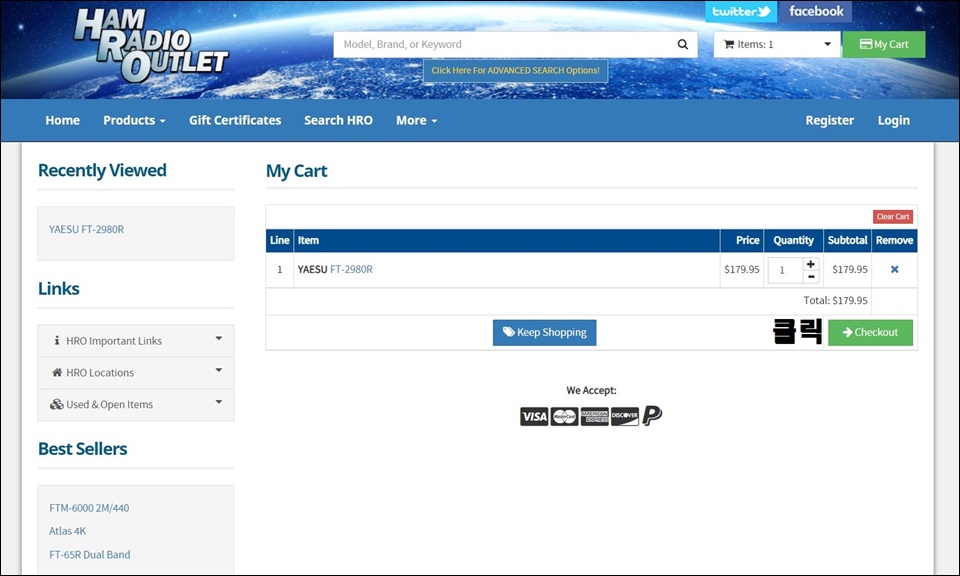
Task: Click the Discover card icon
Action: click(624, 416)
